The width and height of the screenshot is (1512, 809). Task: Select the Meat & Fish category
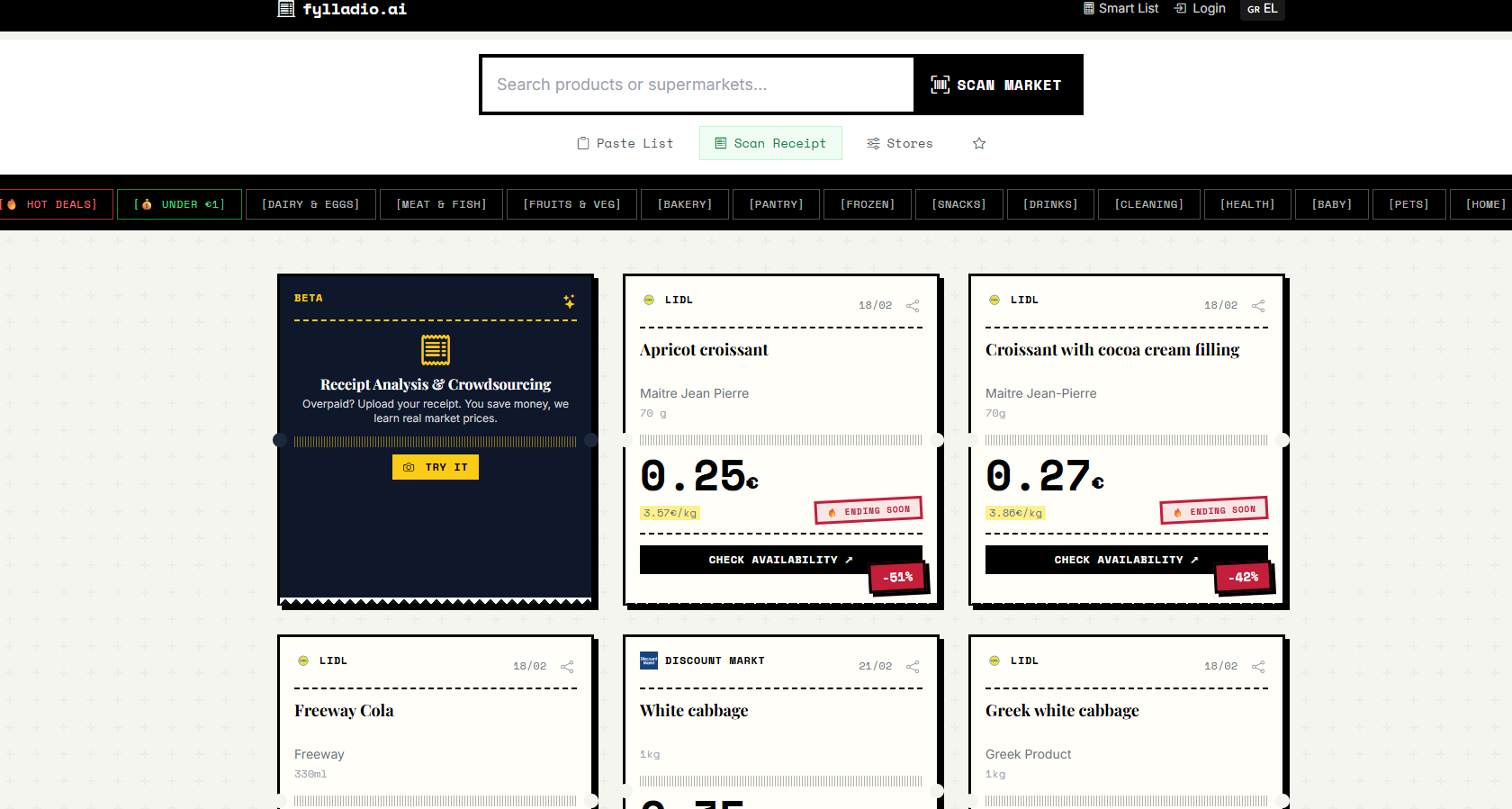tap(441, 204)
